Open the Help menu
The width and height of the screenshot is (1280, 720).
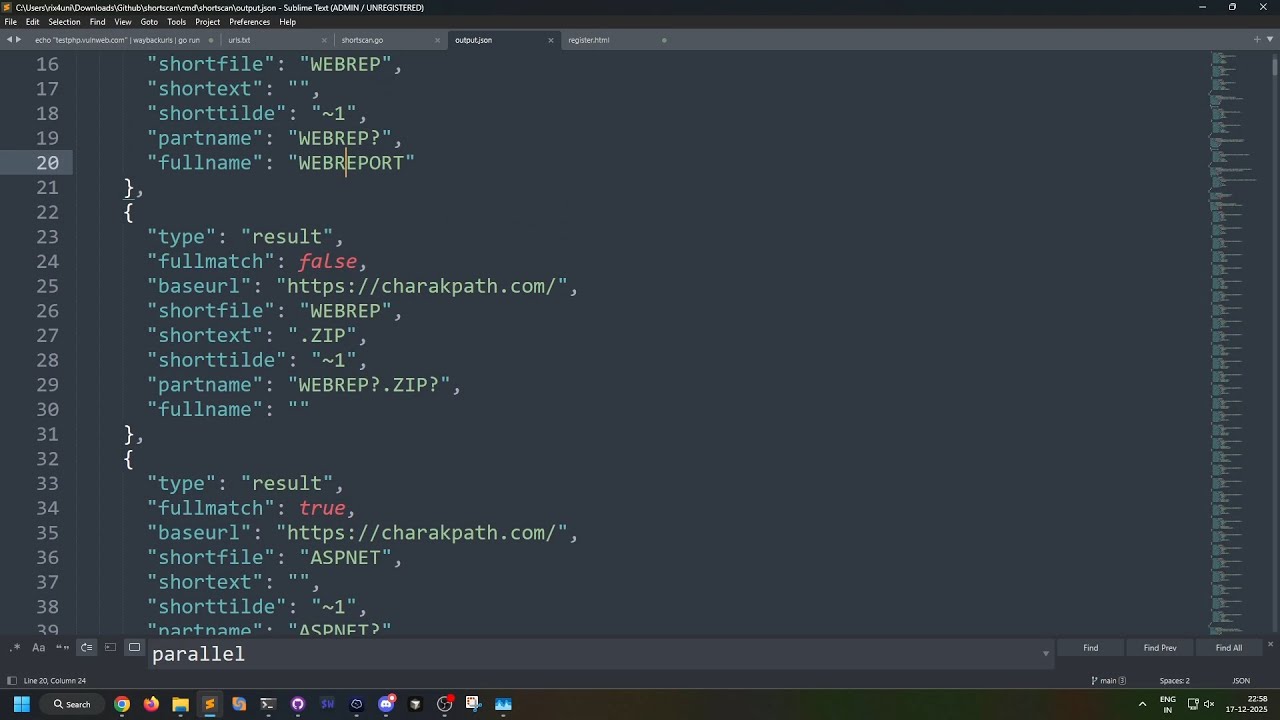287,22
